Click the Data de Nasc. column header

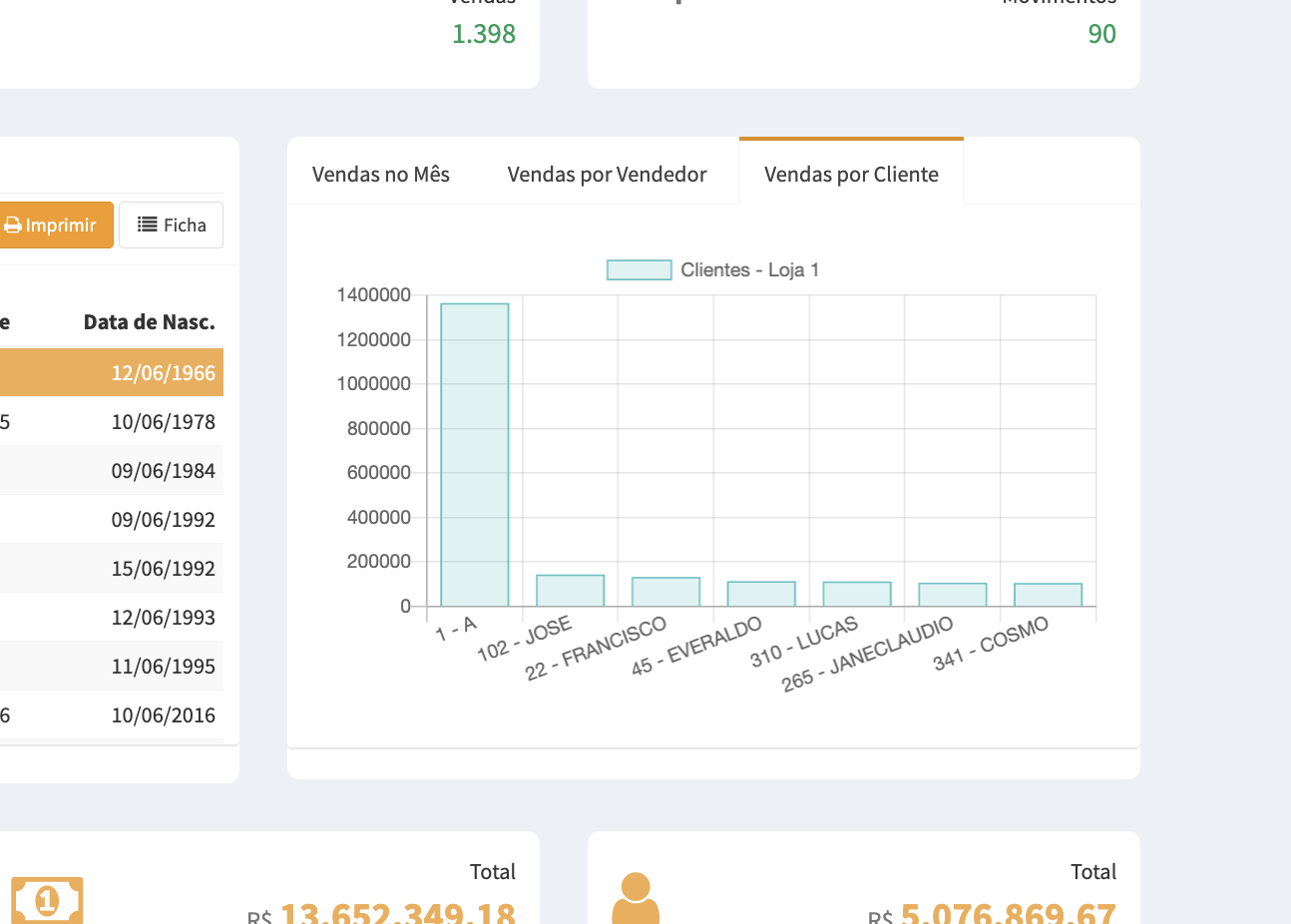(149, 322)
